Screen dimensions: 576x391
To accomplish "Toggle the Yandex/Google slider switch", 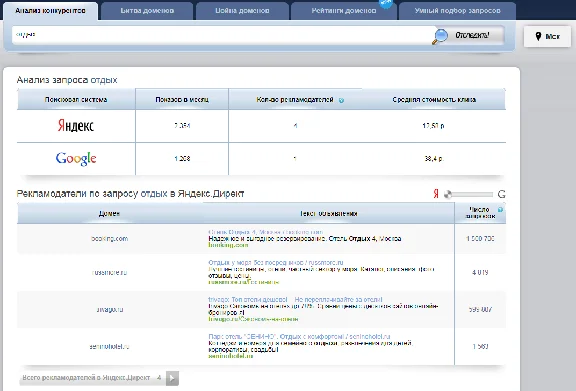I will click(468, 194).
